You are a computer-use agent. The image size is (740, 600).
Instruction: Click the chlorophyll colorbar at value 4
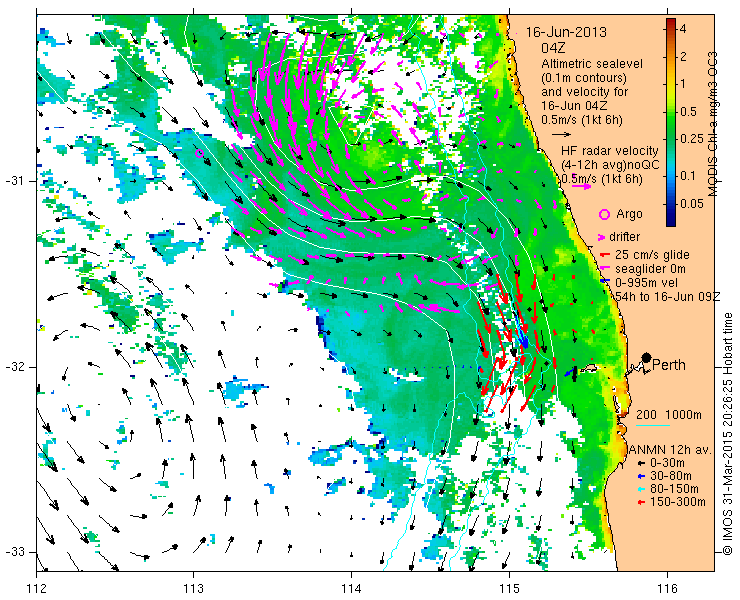pos(671,29)
